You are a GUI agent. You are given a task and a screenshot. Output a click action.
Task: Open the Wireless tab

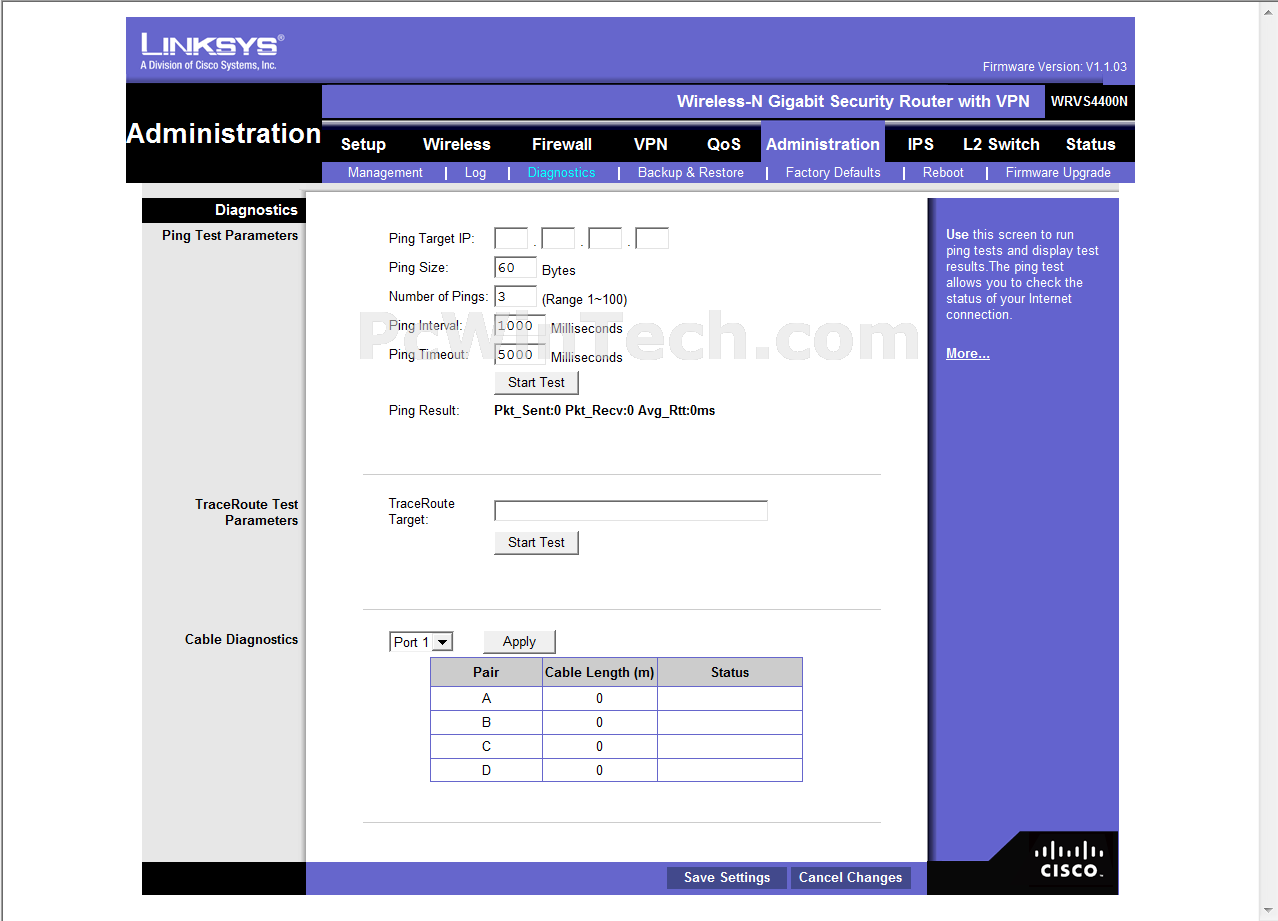coord(457,144)
